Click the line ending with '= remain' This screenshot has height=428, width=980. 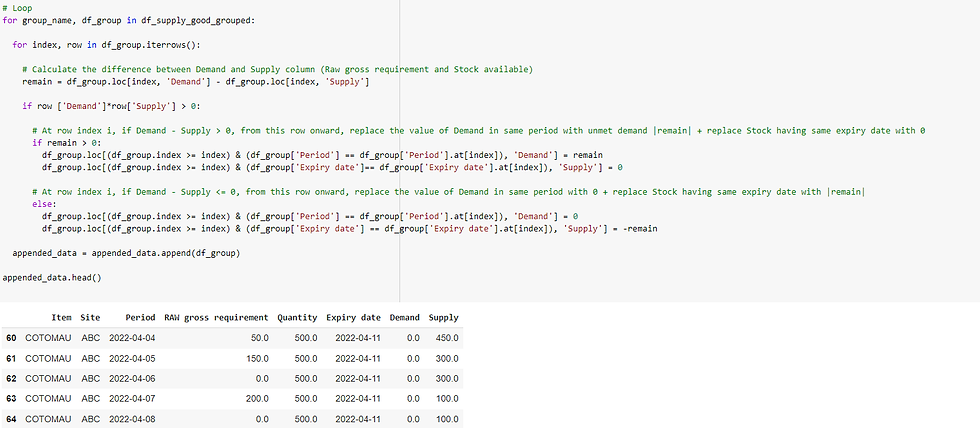(322, 155)
